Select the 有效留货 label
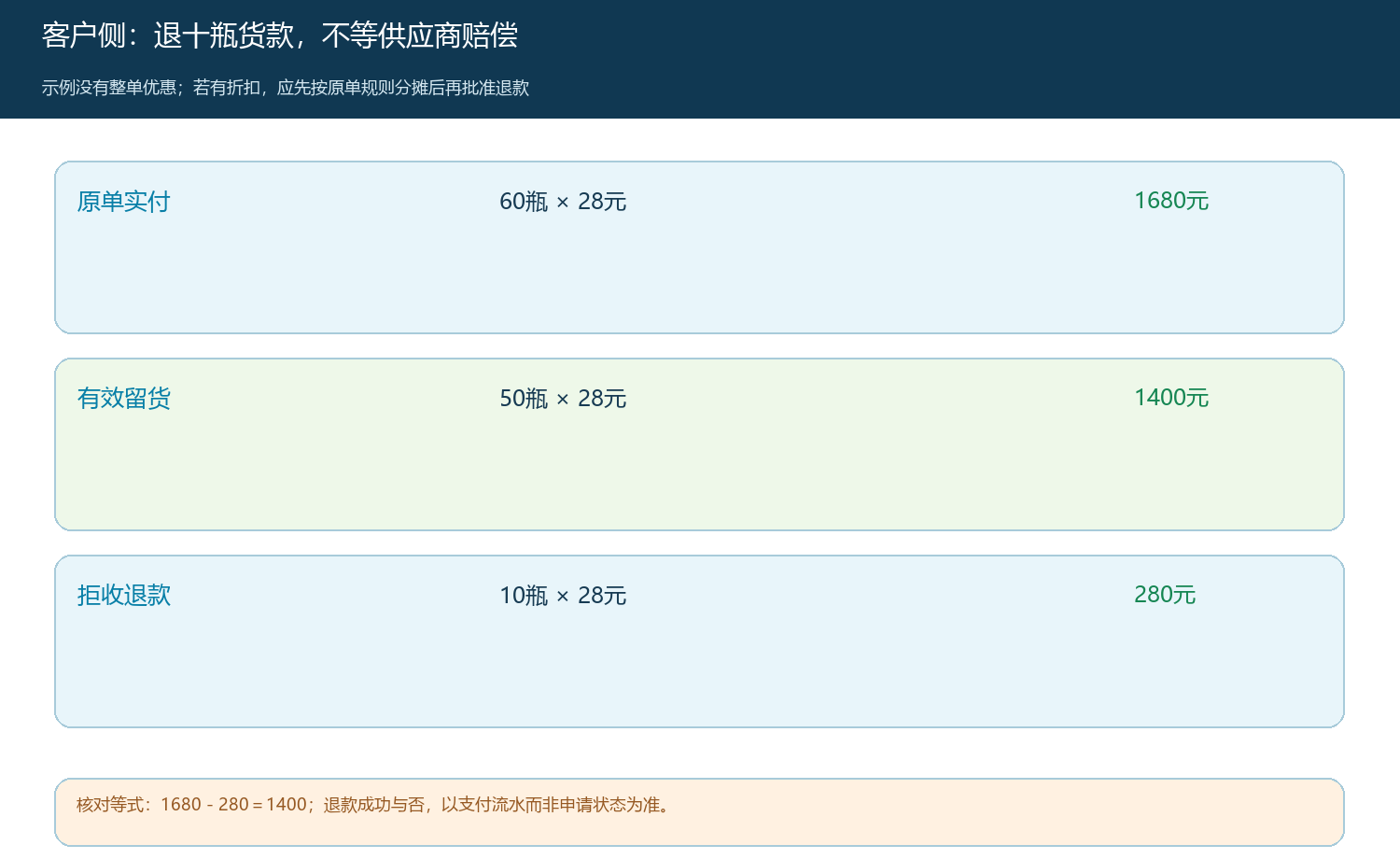1400x859 pixels. click(124, 399)
